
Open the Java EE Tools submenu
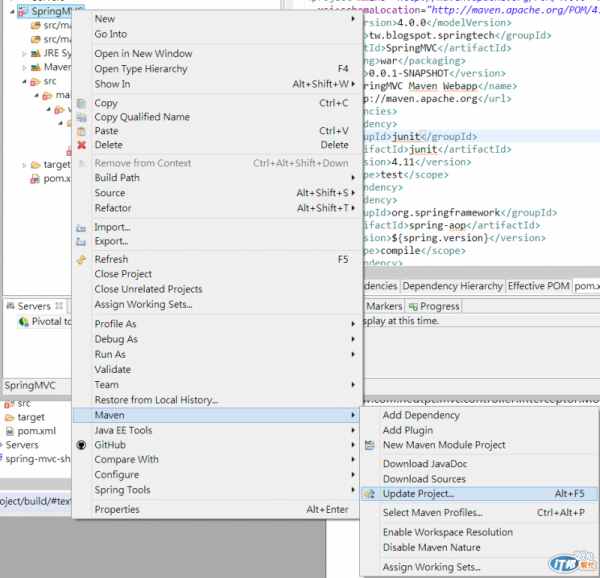point(215,430)
